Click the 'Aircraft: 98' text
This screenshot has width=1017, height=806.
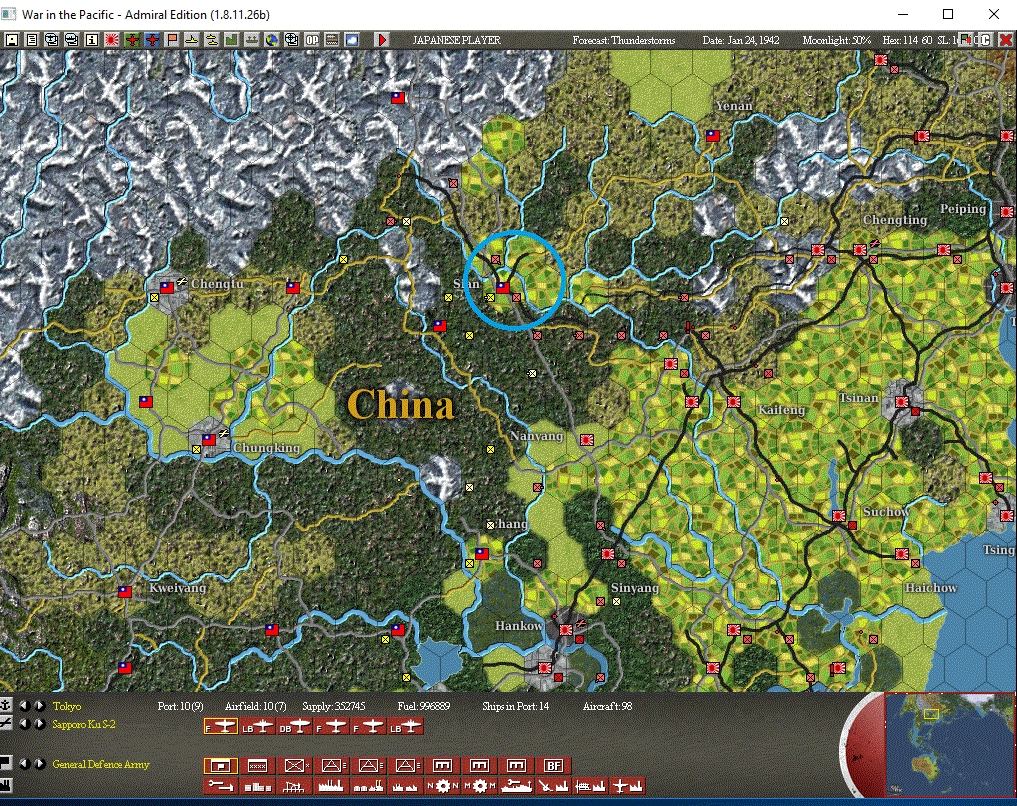click(x=607, y=706)
